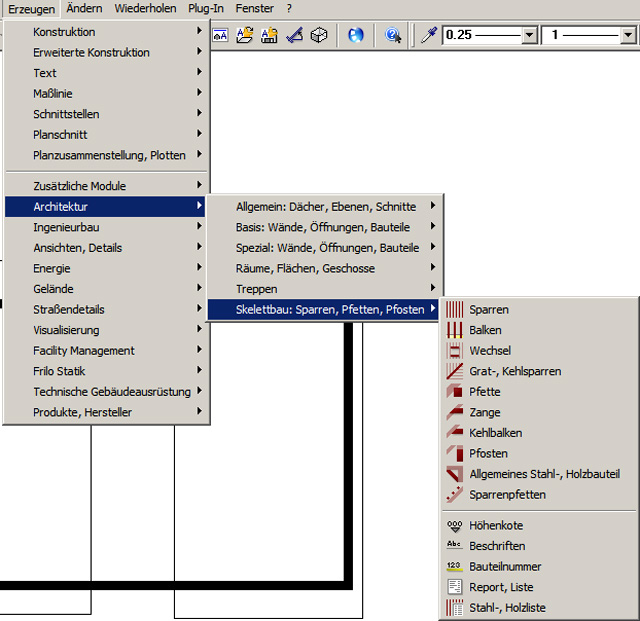Pick the Wechsel tool icon
This screenshot has width=640, height=621.
454,351
